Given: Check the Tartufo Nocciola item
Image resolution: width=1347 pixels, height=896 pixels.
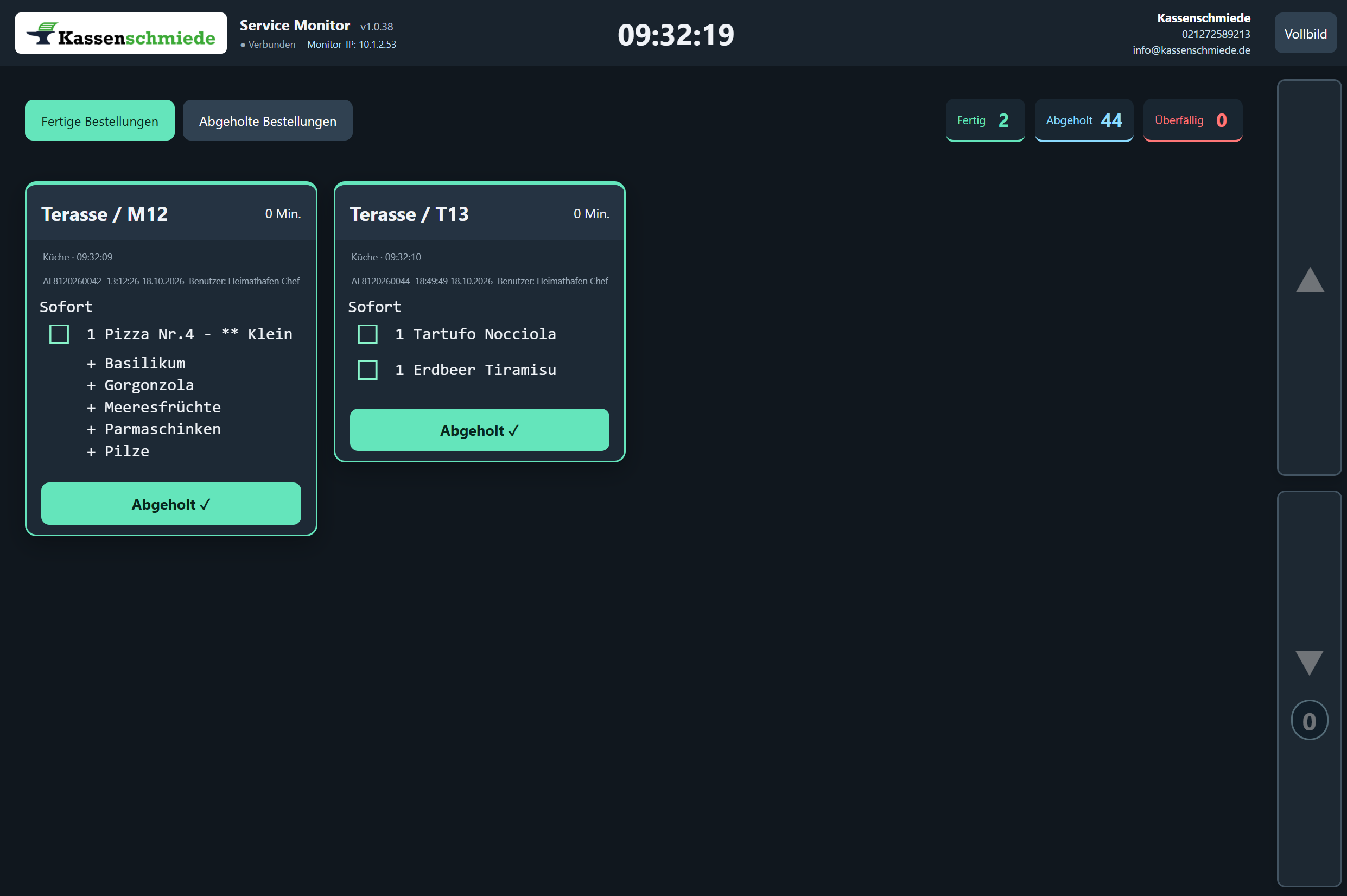Looking at the screenshot, I should pyautogui.click(x=367, y=334).
